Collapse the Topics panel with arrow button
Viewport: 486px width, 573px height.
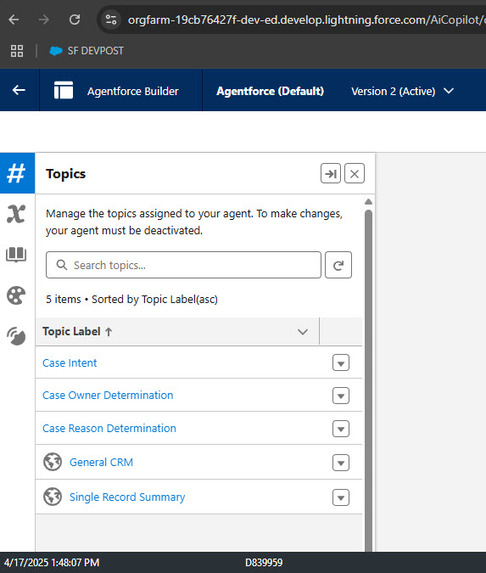331,173
